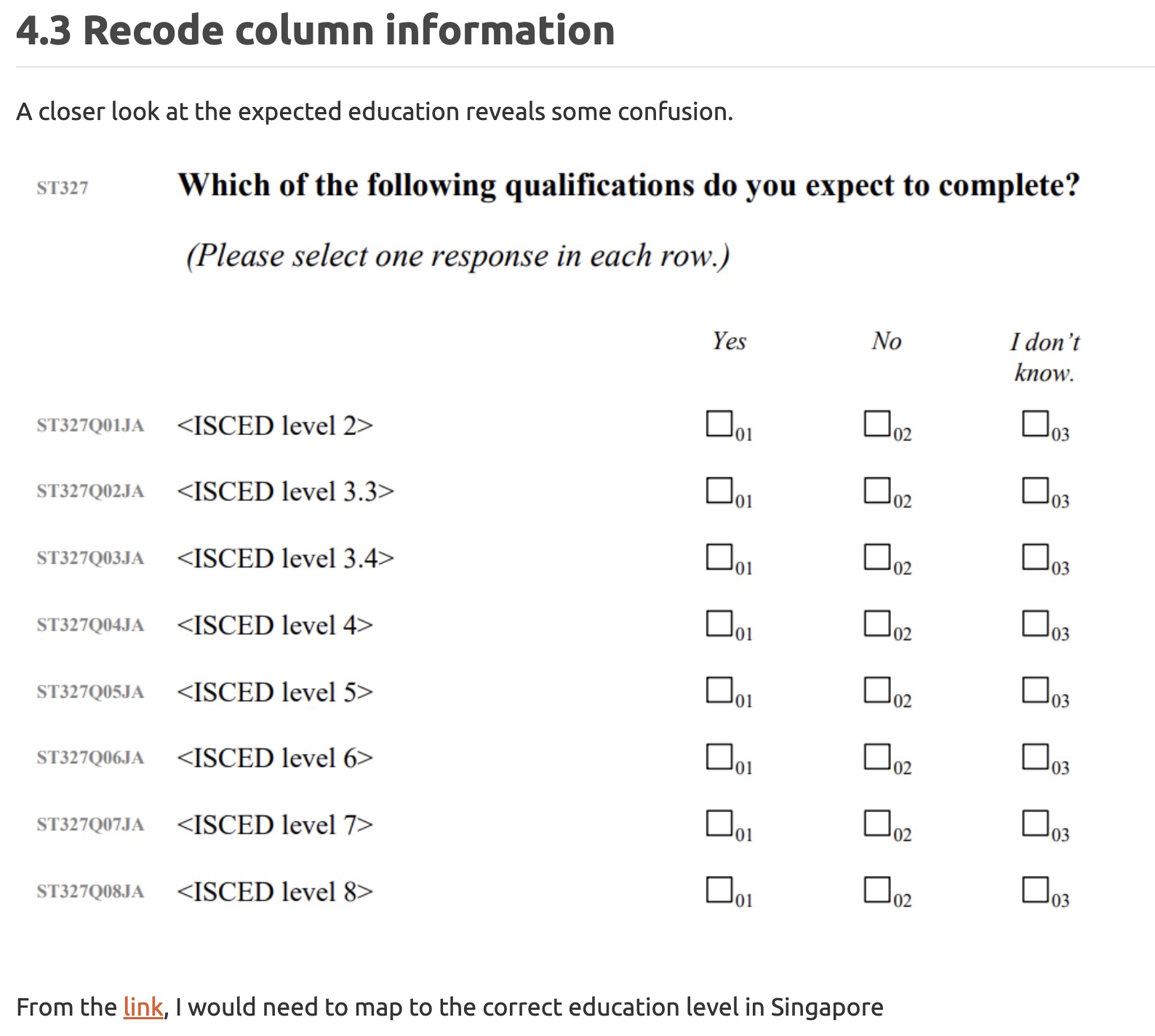The image size is (1155, 1036).
Task: Mark Yes for ISCED level 4
Action: [719, 623]
